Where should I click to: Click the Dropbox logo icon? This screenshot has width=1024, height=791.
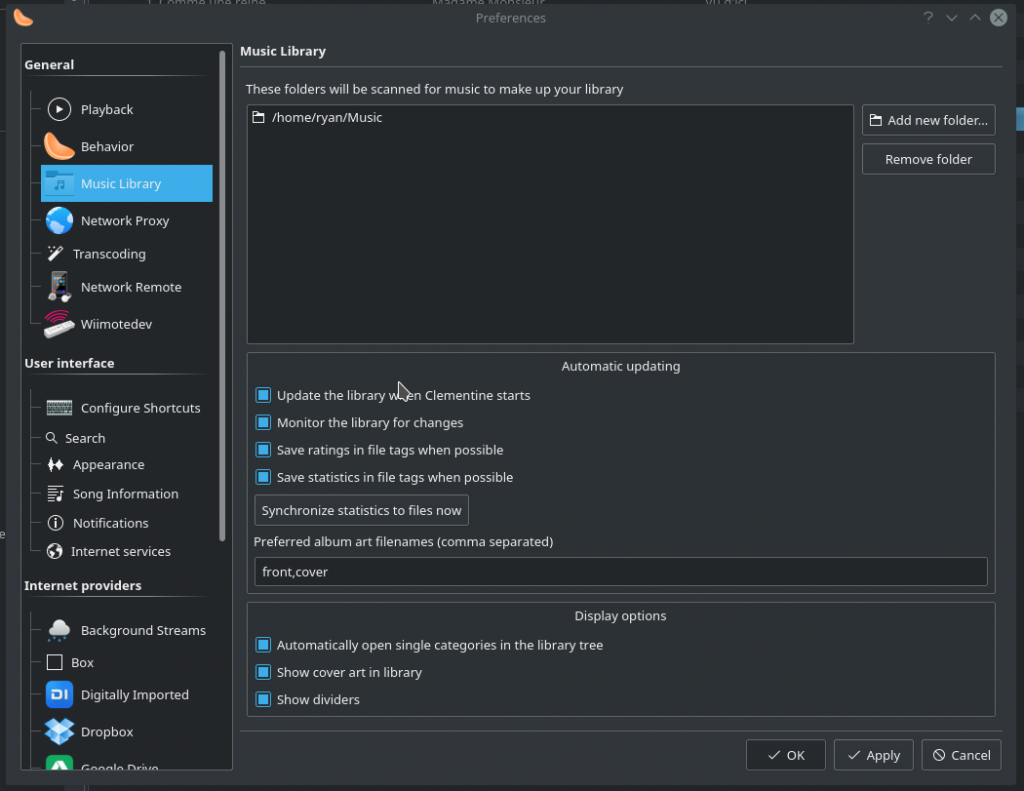coord(59,732)
